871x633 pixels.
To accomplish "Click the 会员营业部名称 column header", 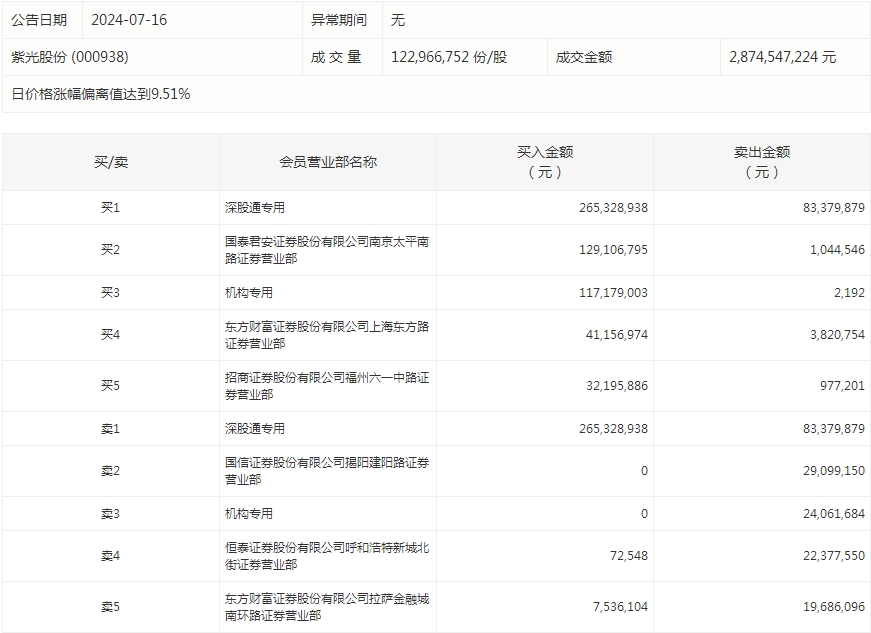I will coord(328,162).
